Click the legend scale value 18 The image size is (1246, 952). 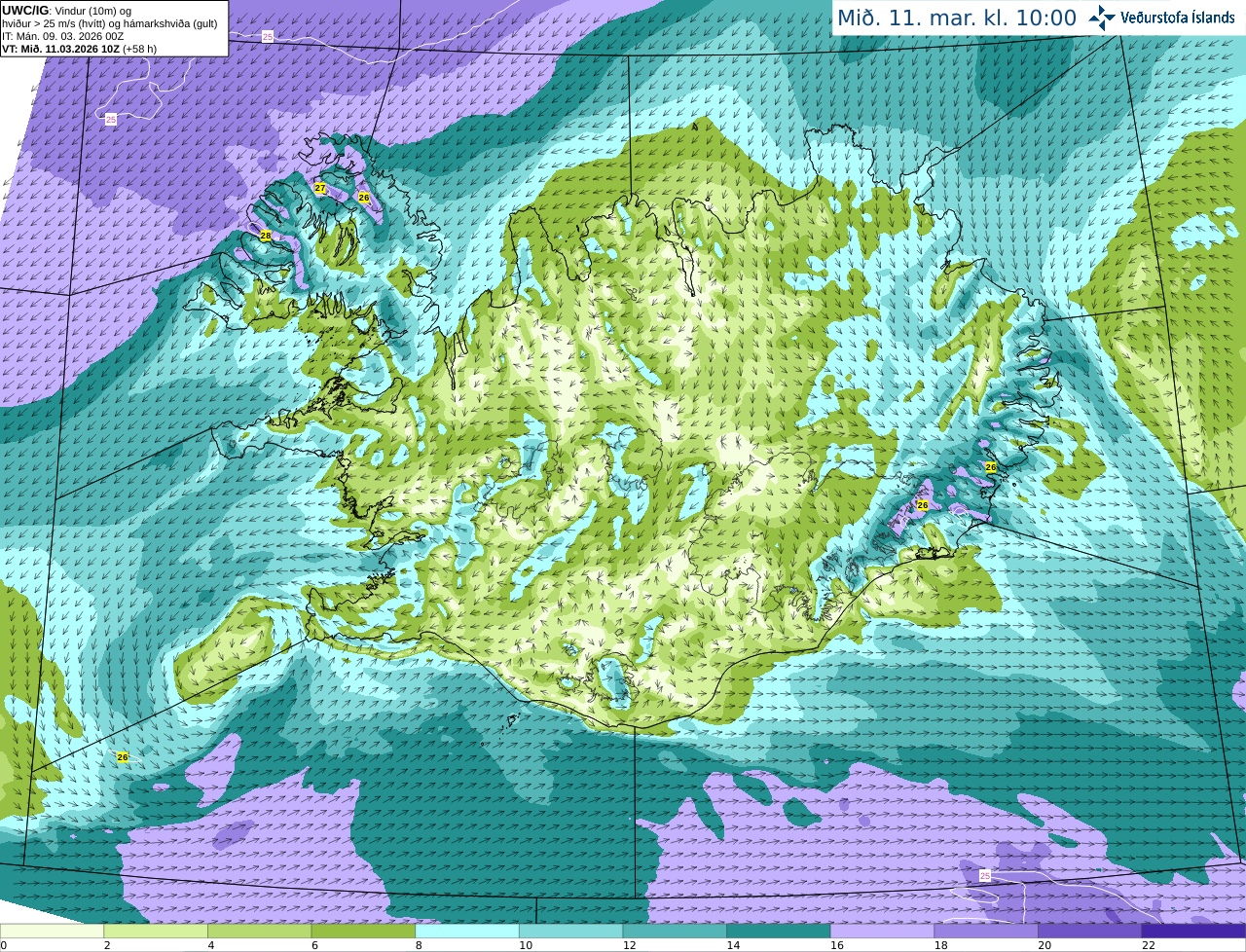click(x=940, y=945)
